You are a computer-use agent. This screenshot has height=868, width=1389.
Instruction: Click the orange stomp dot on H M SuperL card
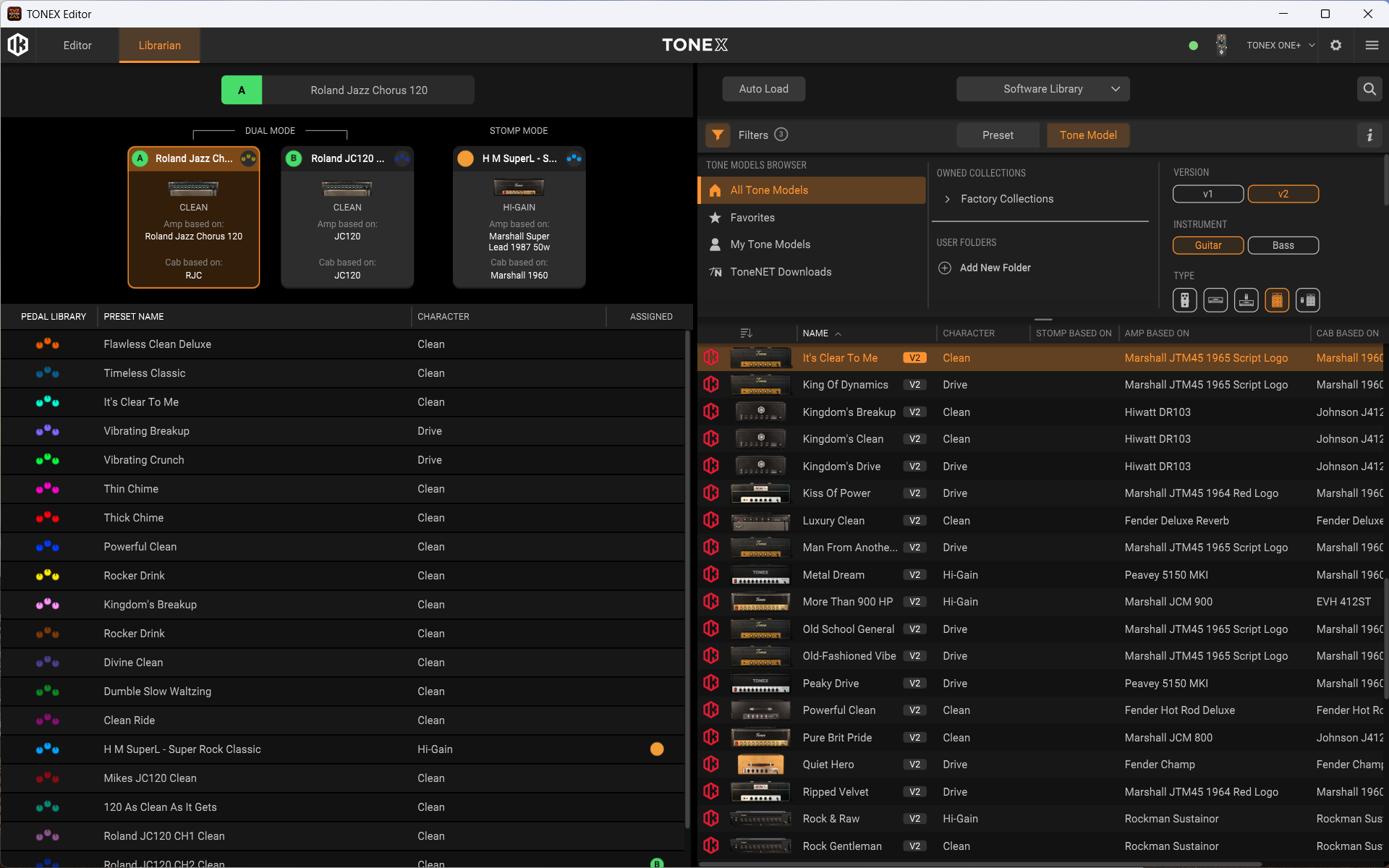[466, 158]
